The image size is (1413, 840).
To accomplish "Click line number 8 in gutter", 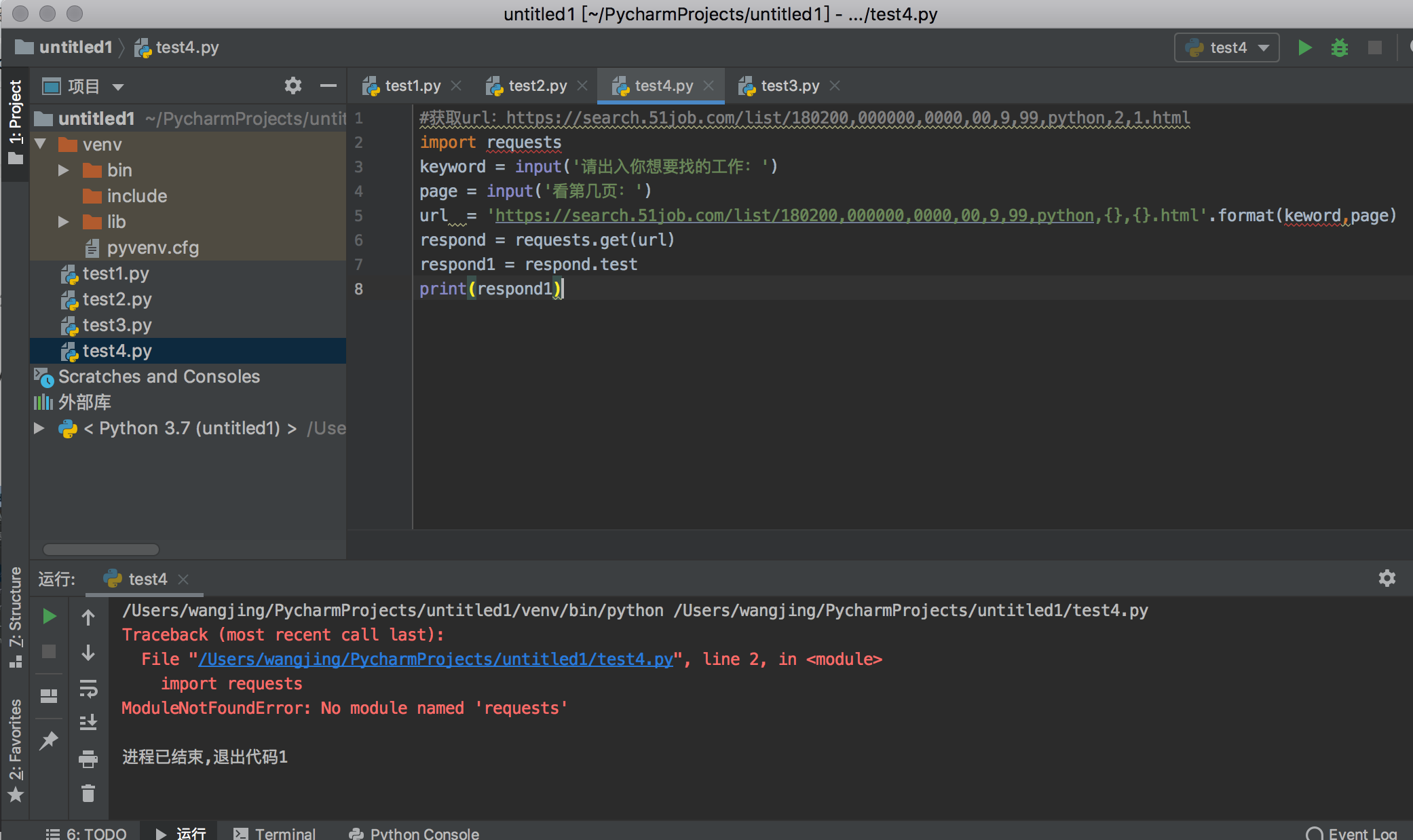I will (x=359, y=289).
